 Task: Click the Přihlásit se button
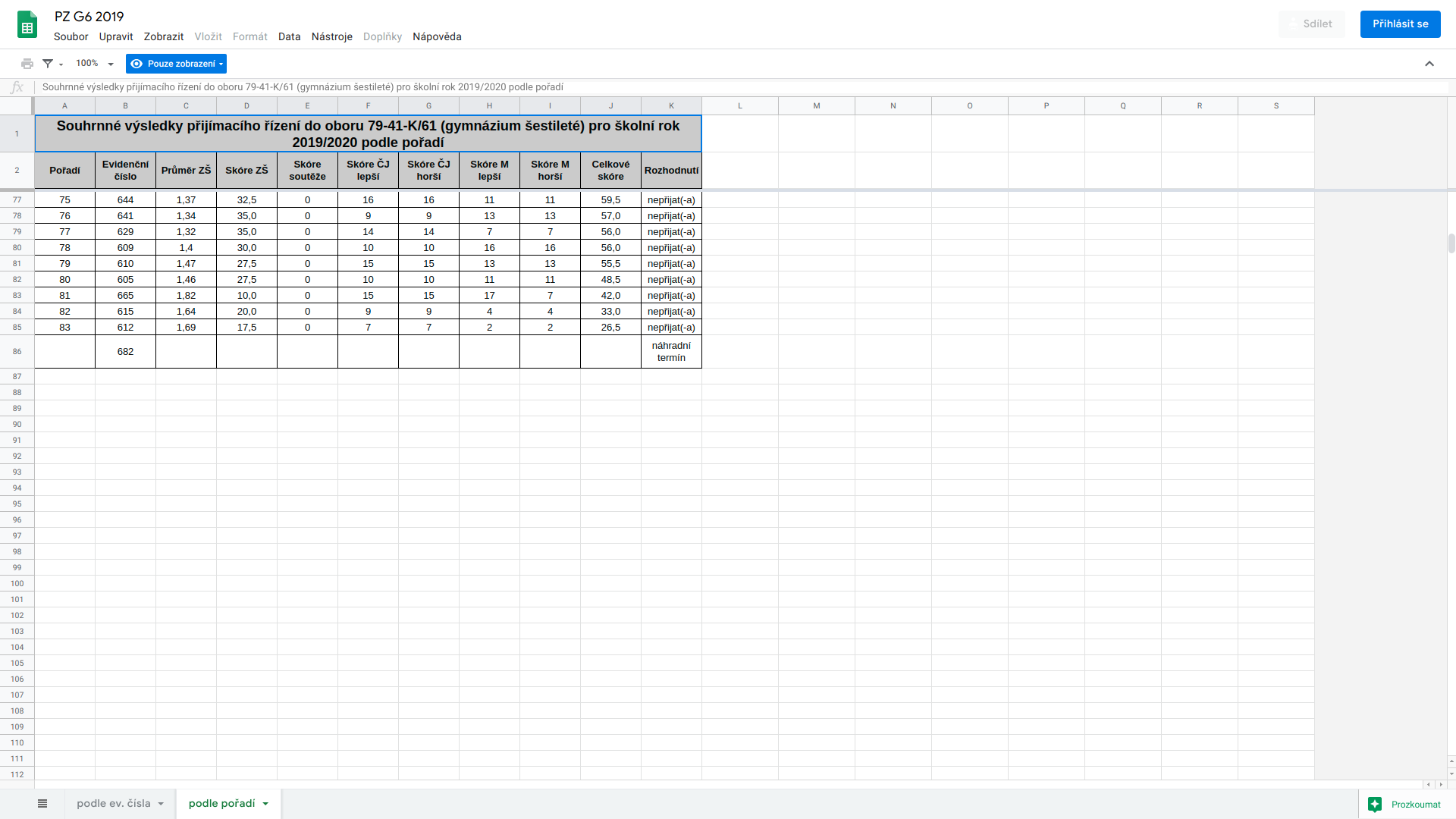[x=1400, y=24]
